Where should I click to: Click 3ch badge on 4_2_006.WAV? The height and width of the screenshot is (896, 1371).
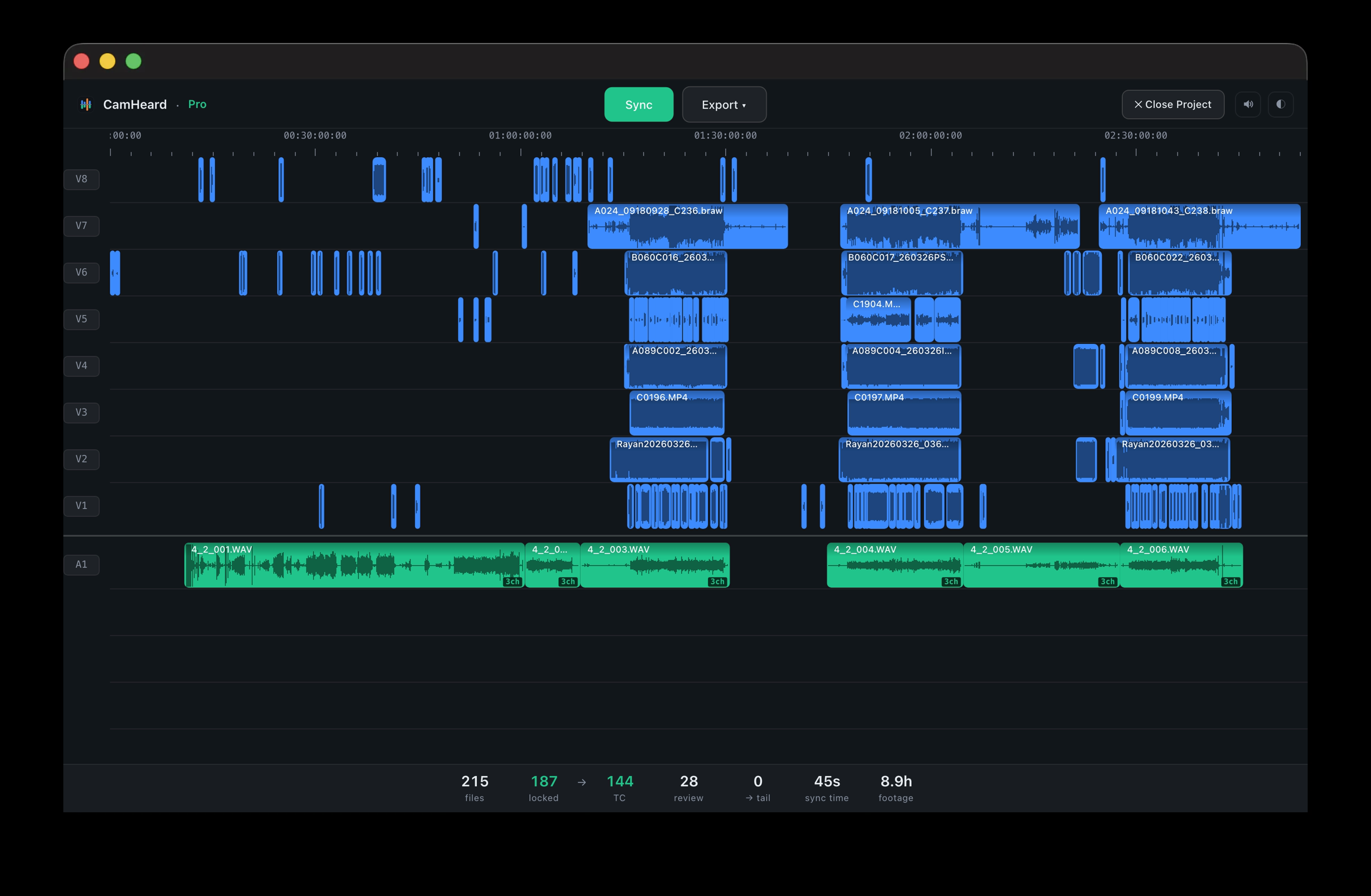[1230, 581]
